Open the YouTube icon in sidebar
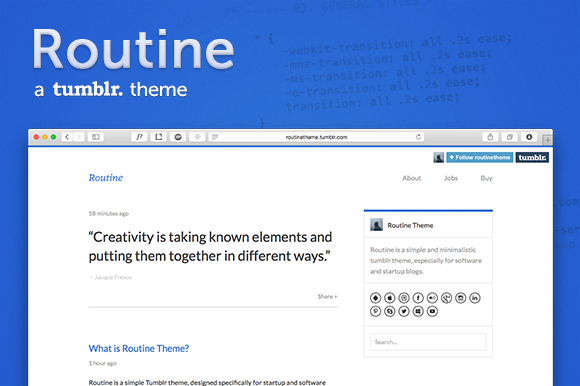The height and width of the screenshot is (386, 580). (432, 311)
